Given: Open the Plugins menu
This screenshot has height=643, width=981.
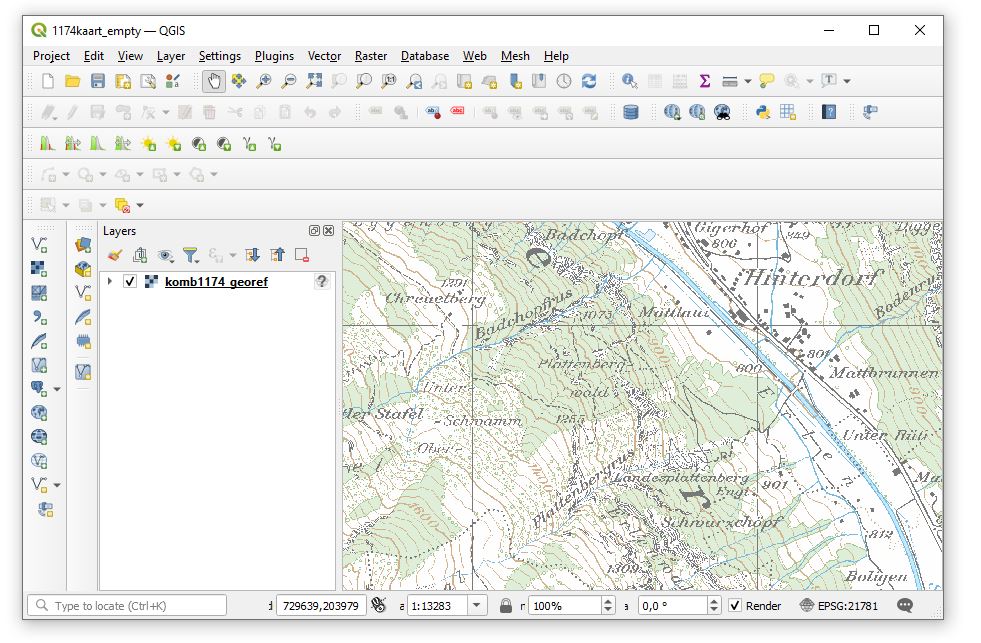Looking at the screenshot, I should coord(274,56).
